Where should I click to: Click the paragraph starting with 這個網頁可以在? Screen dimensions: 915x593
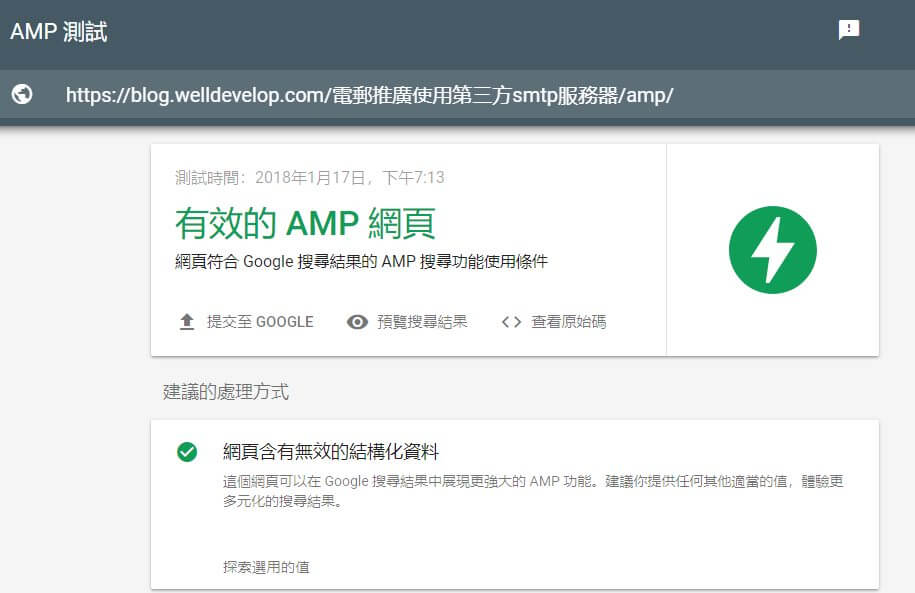(x=533, y=482)
